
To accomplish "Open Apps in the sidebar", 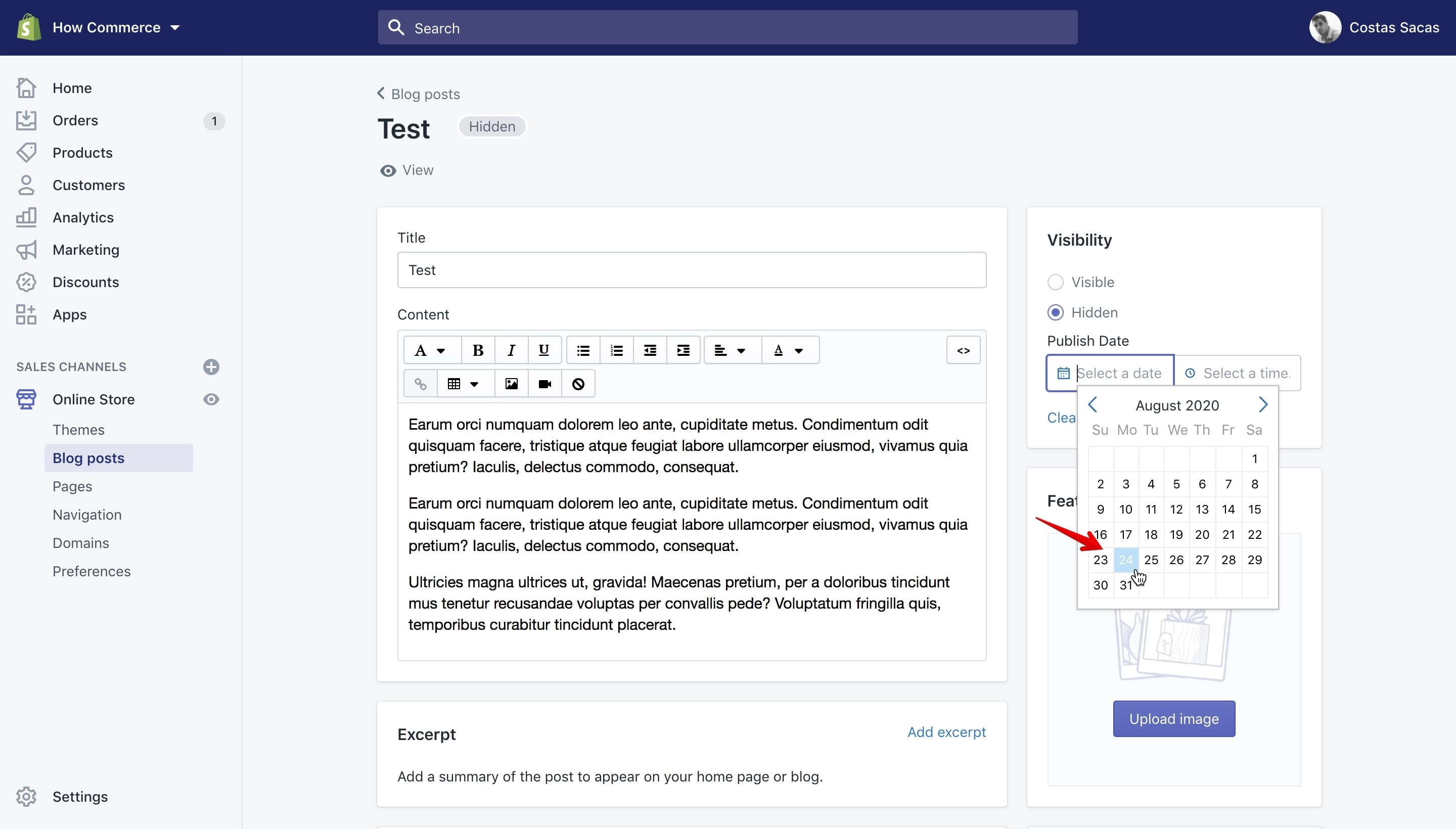I will click(x=69, y=314).
